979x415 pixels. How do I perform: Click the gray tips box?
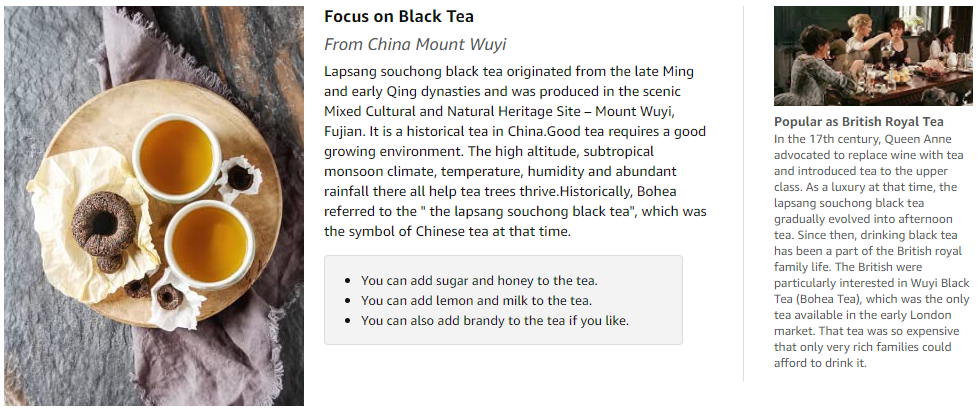tap(503, 300)
